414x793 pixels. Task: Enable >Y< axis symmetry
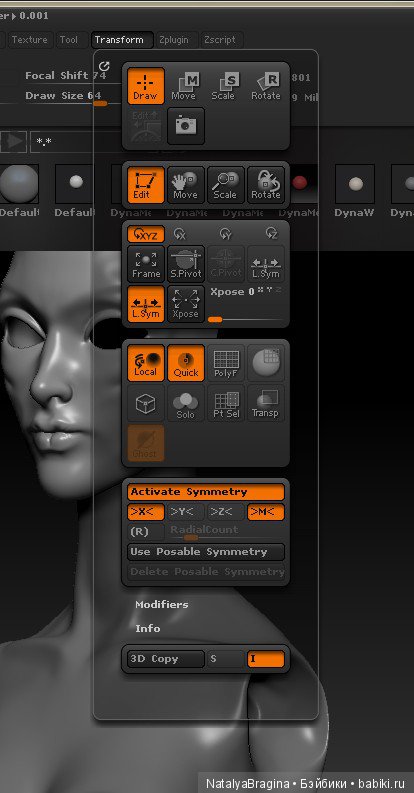coord(186,512)
